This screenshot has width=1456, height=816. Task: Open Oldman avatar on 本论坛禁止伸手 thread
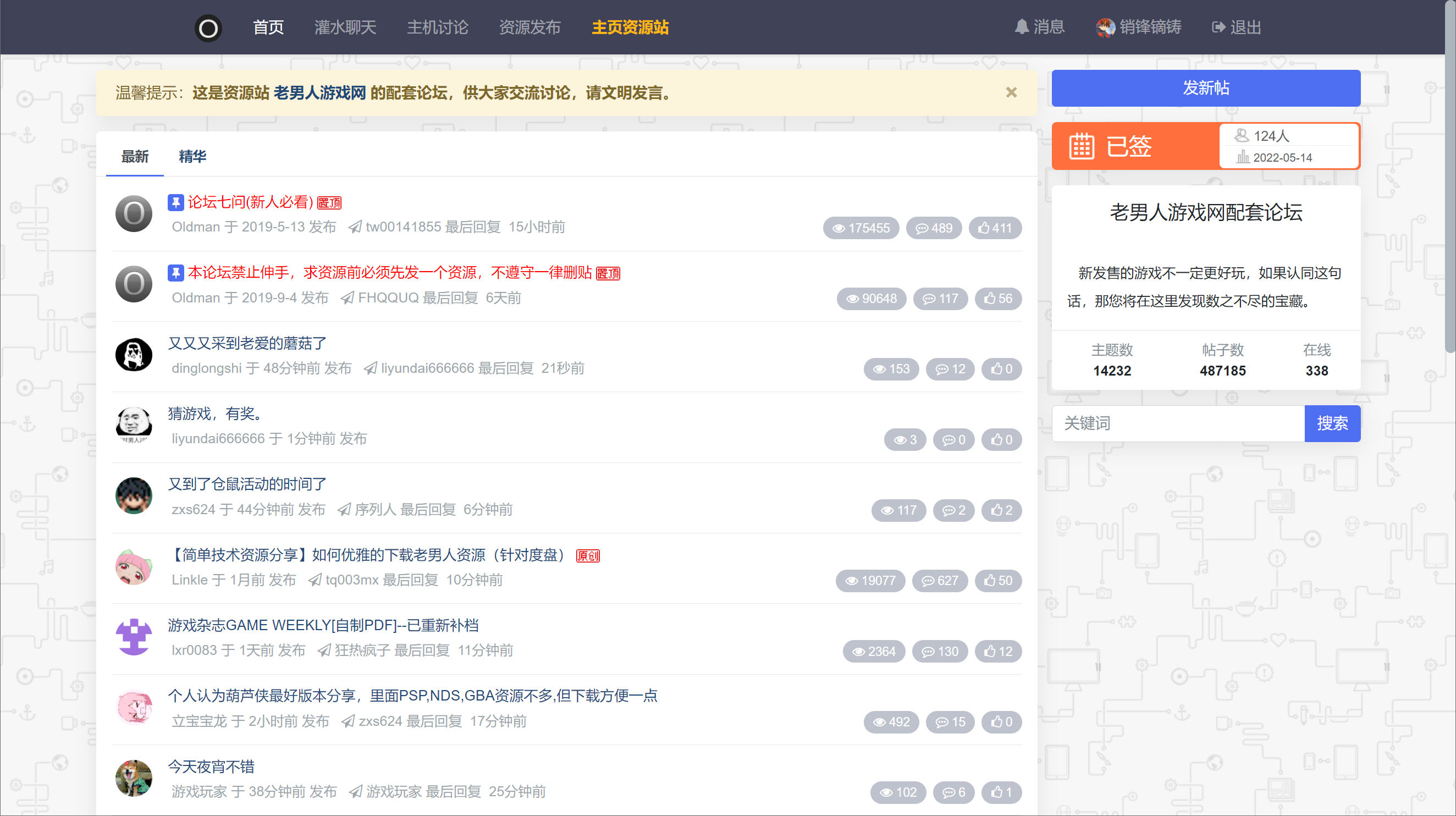(x=134, y=284)
